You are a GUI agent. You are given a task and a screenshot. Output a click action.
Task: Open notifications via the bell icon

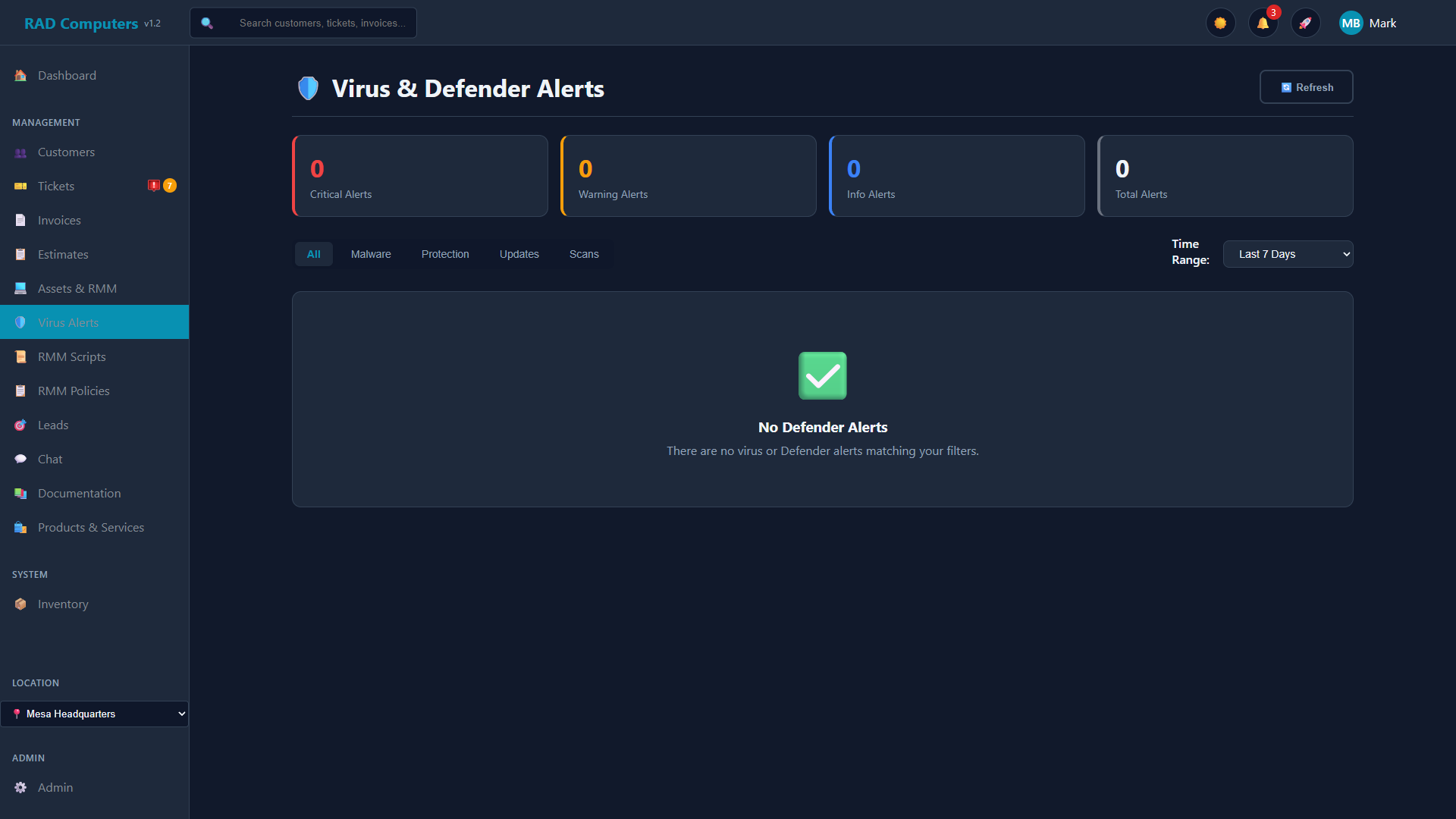(x=1262, y=24)
